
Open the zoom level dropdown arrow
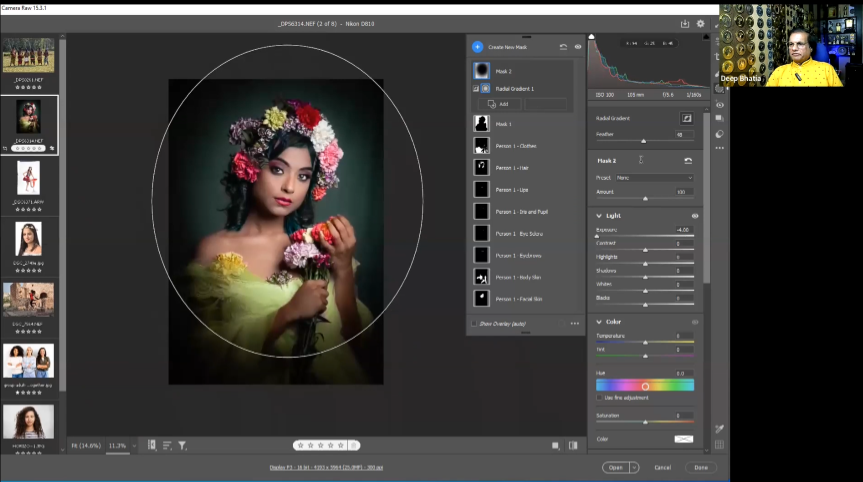click(134, 445)
